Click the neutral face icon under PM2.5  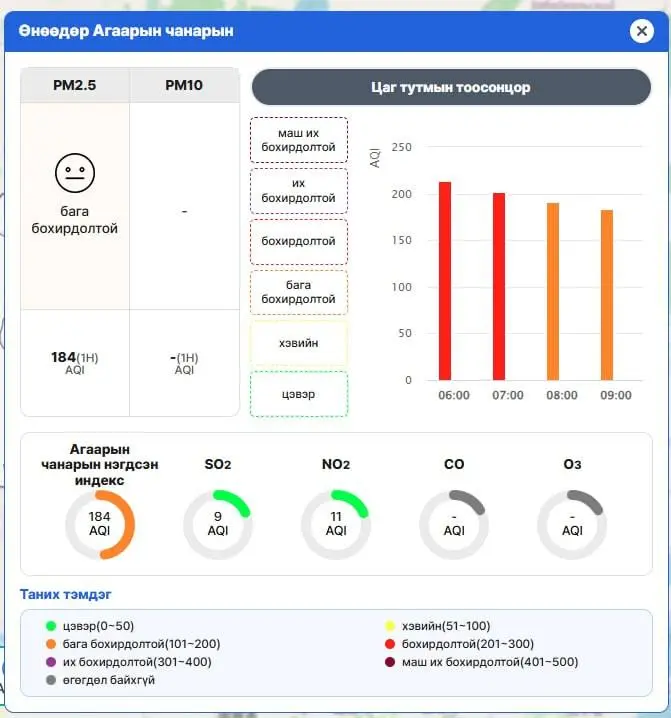tap(74, 172)
